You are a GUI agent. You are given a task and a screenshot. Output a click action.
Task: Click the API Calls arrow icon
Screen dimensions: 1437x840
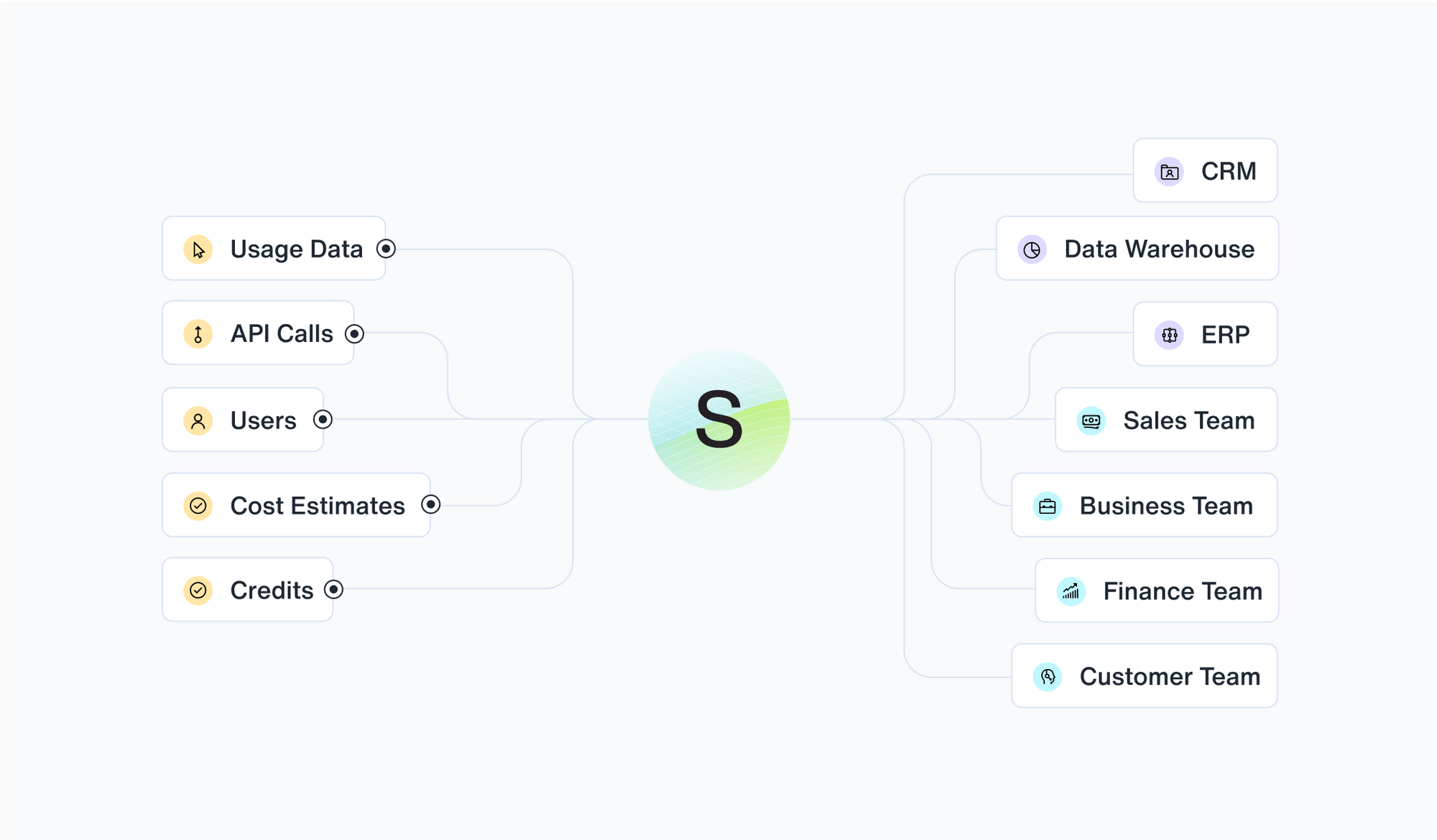click(198, 334)
